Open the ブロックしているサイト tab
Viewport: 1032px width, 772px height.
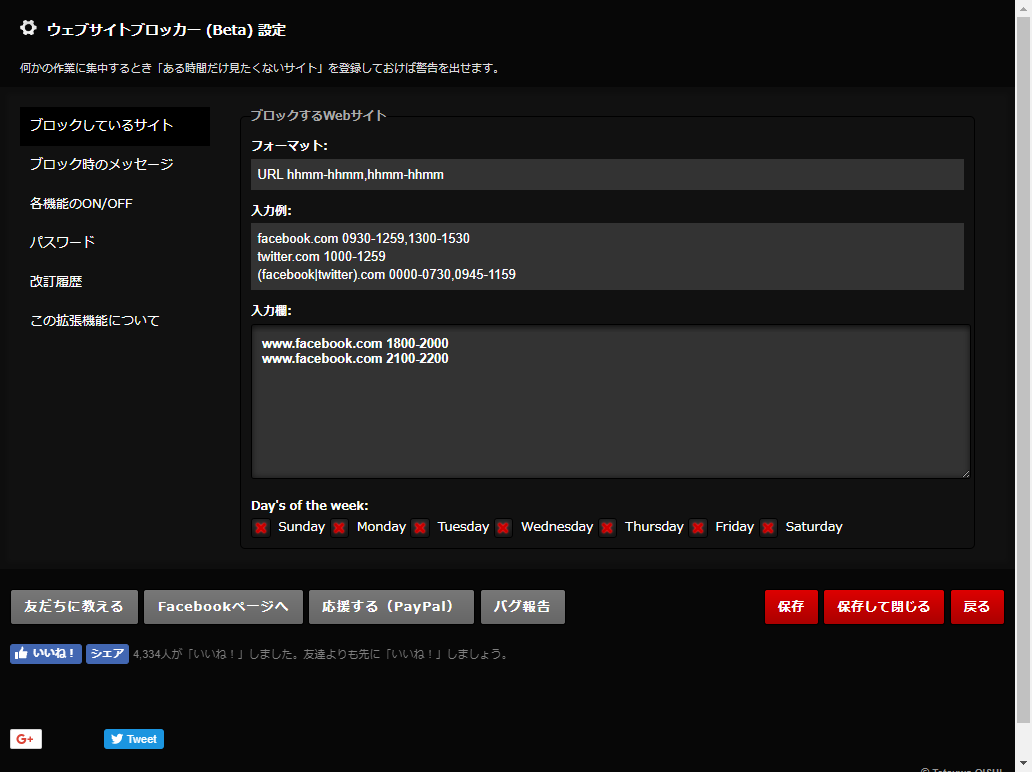[115, 126]
